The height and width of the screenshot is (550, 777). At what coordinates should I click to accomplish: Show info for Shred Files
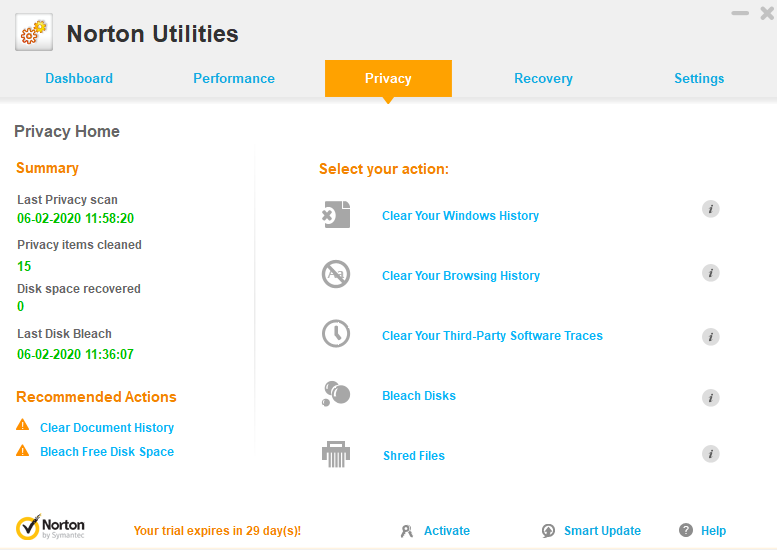coord(711,454)
